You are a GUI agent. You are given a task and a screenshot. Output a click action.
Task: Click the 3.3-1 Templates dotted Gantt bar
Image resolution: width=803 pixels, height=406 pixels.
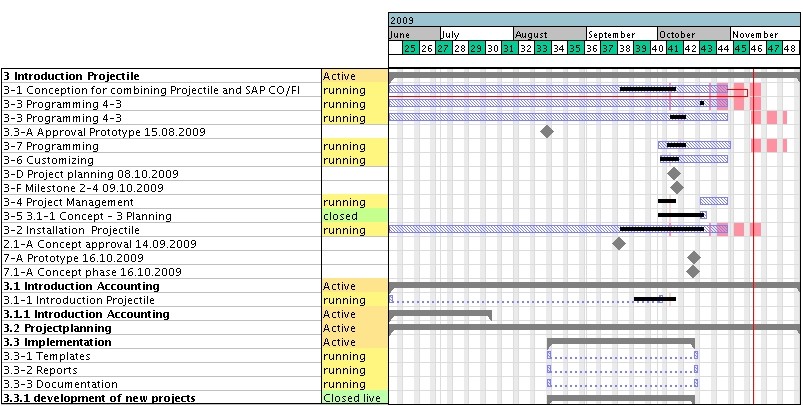click(x=621, y=356)
